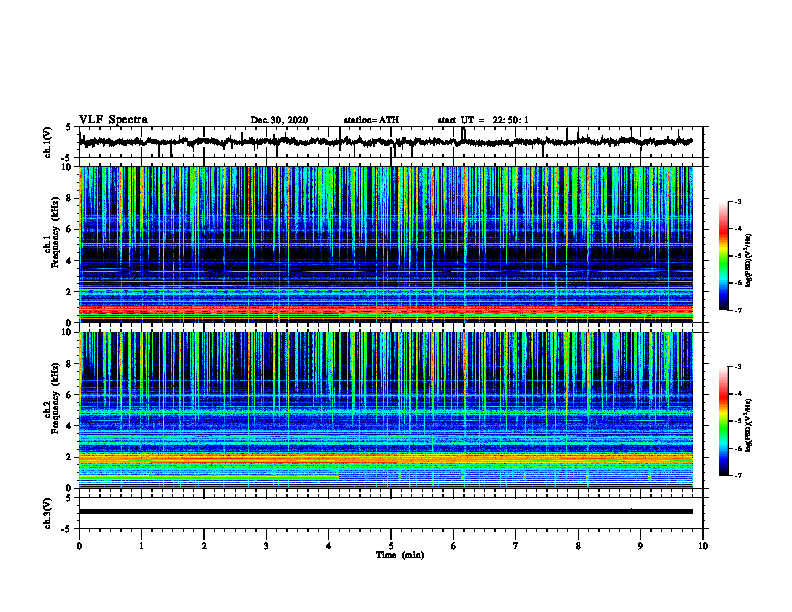Click the ch.1 colorbar log(PSD) unit label

pos(749,261)
